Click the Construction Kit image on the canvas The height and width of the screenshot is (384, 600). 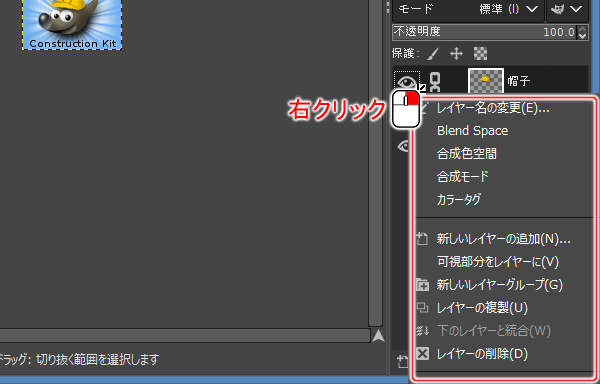click(72, 24)
